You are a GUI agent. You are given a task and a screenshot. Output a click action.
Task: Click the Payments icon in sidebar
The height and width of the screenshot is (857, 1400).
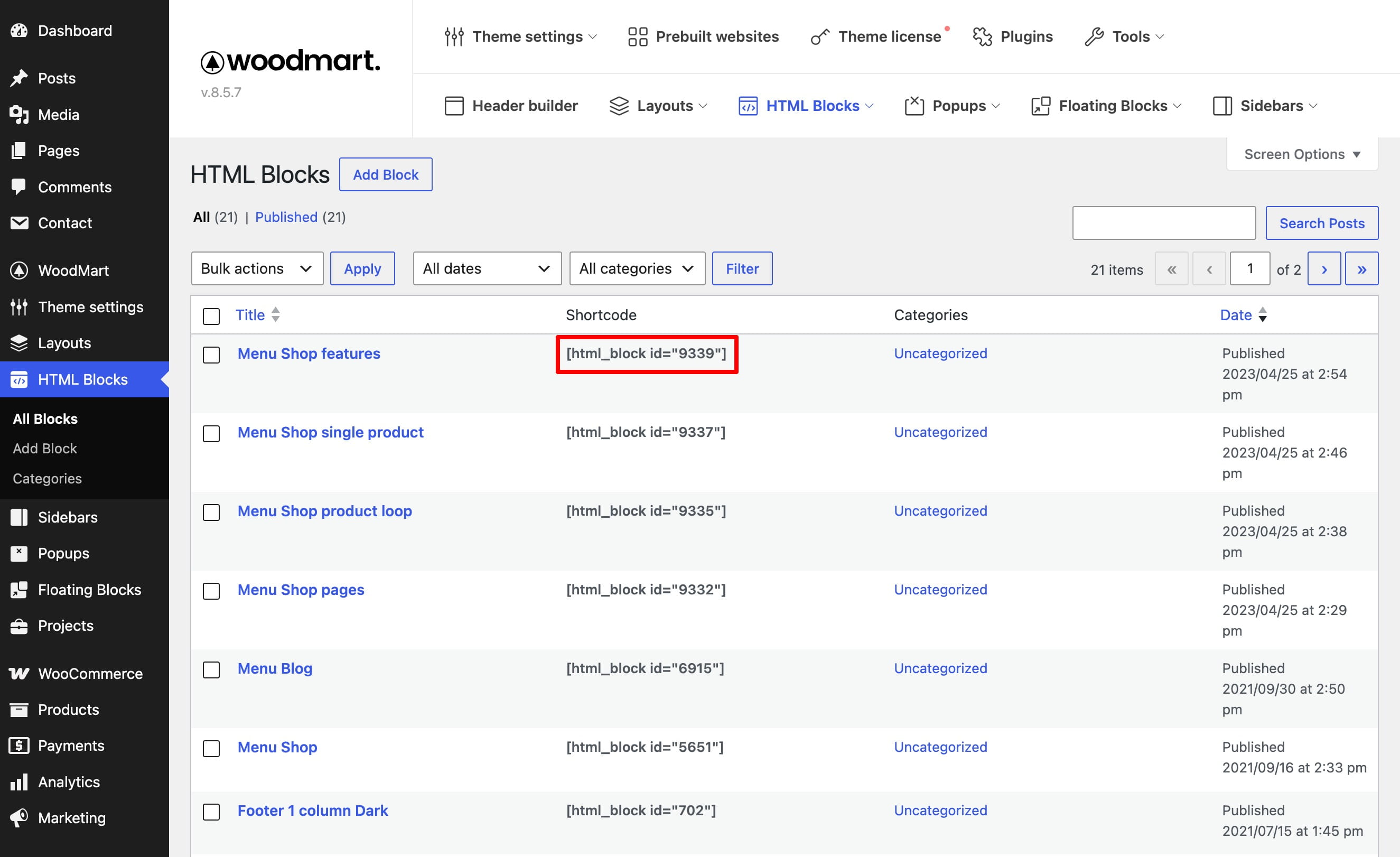pyautogui.click(x=18, y=746)
